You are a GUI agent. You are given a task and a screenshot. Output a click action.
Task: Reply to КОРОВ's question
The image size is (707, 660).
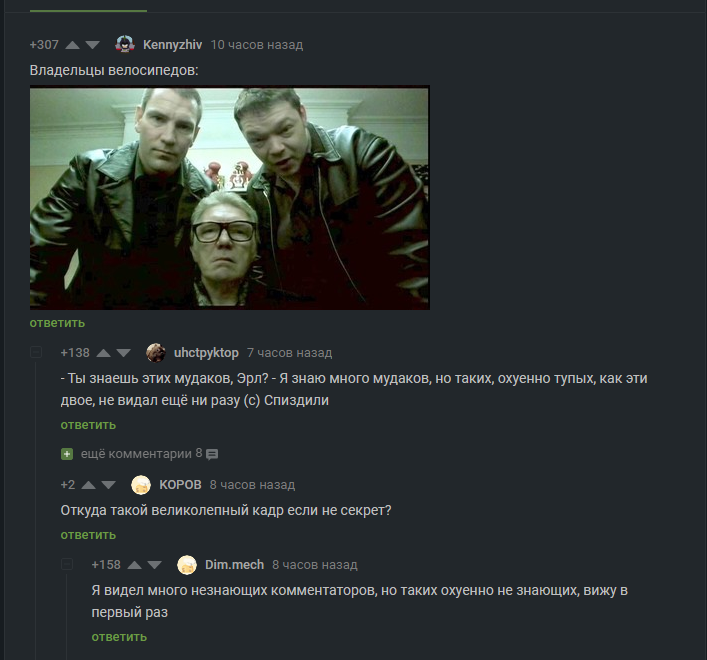point(88,535)
